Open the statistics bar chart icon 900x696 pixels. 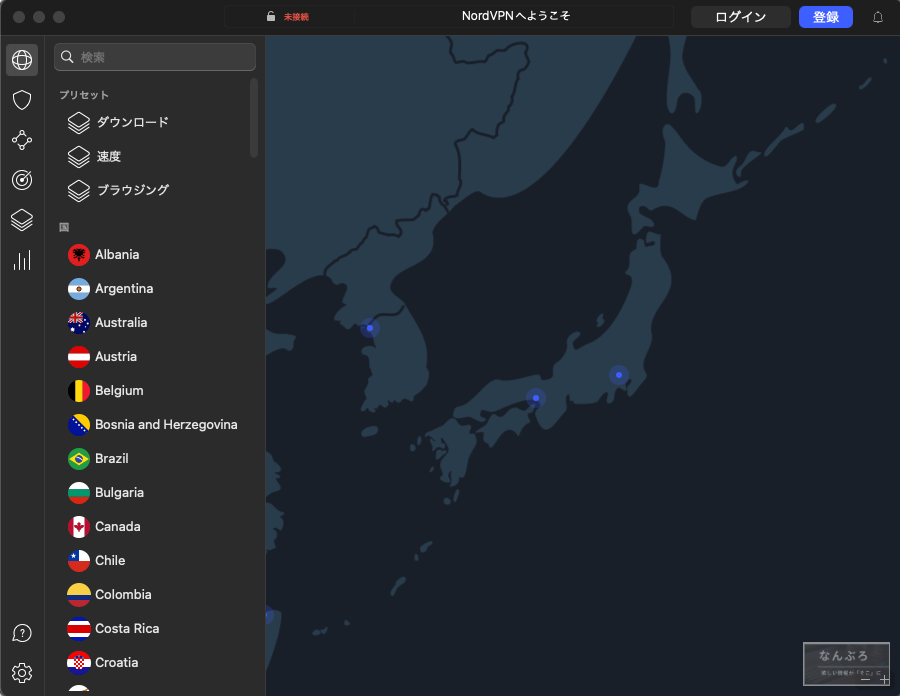tap(22, 260)
